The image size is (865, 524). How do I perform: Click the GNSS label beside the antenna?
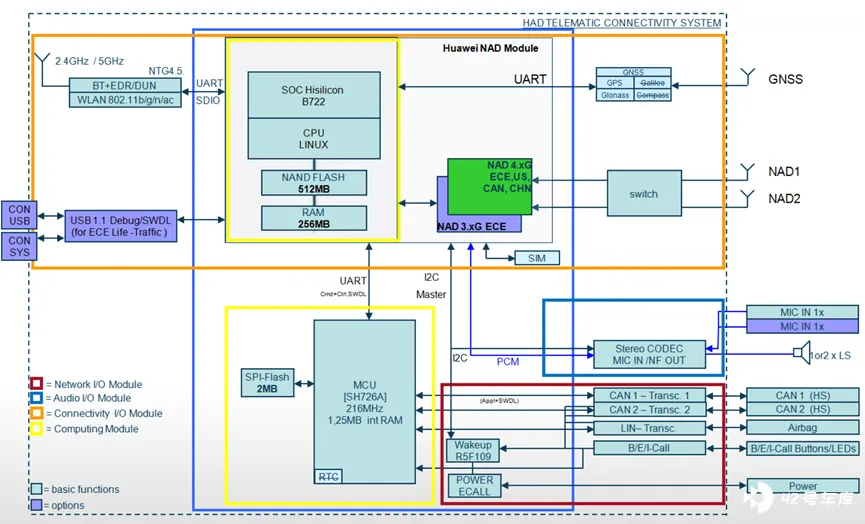[x=786, y=79]
